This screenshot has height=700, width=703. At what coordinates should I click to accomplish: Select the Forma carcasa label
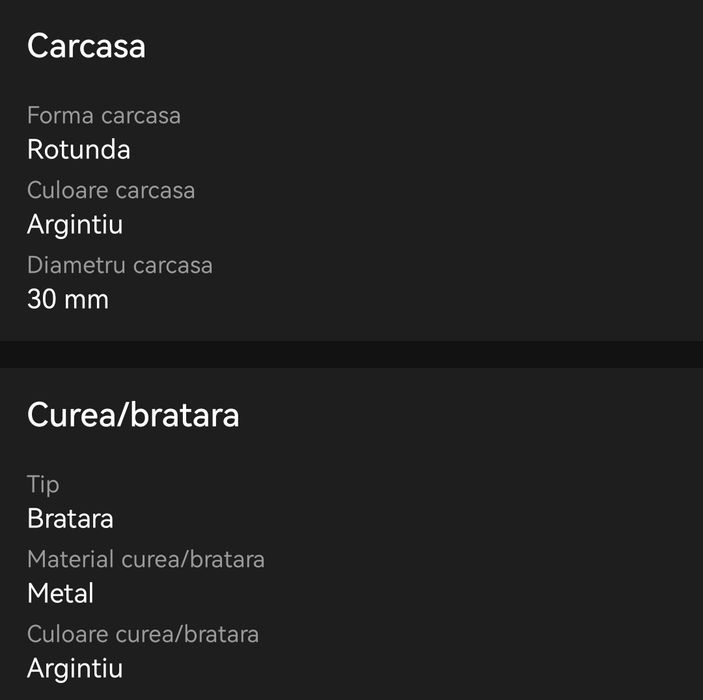click(104, 115)
